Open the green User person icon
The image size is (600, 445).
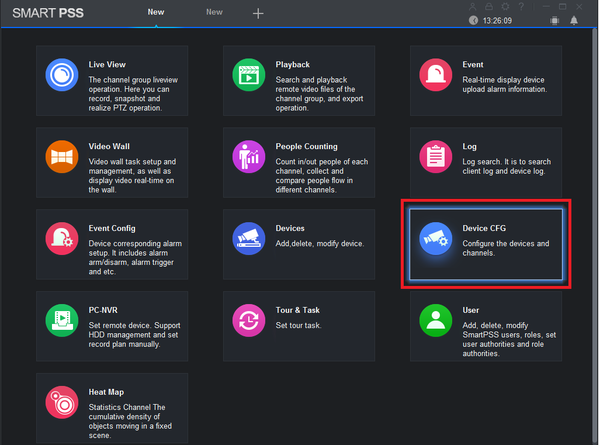435,320
